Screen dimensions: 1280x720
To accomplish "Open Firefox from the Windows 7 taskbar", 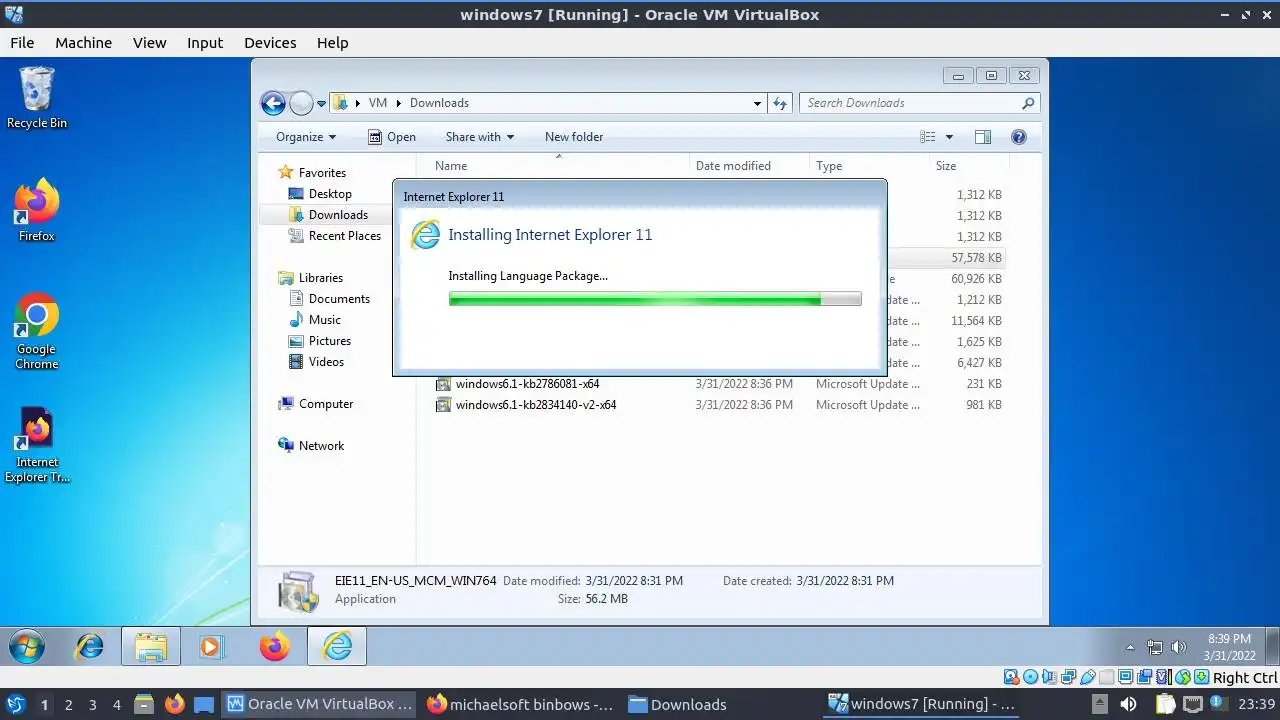I will 274,647.
